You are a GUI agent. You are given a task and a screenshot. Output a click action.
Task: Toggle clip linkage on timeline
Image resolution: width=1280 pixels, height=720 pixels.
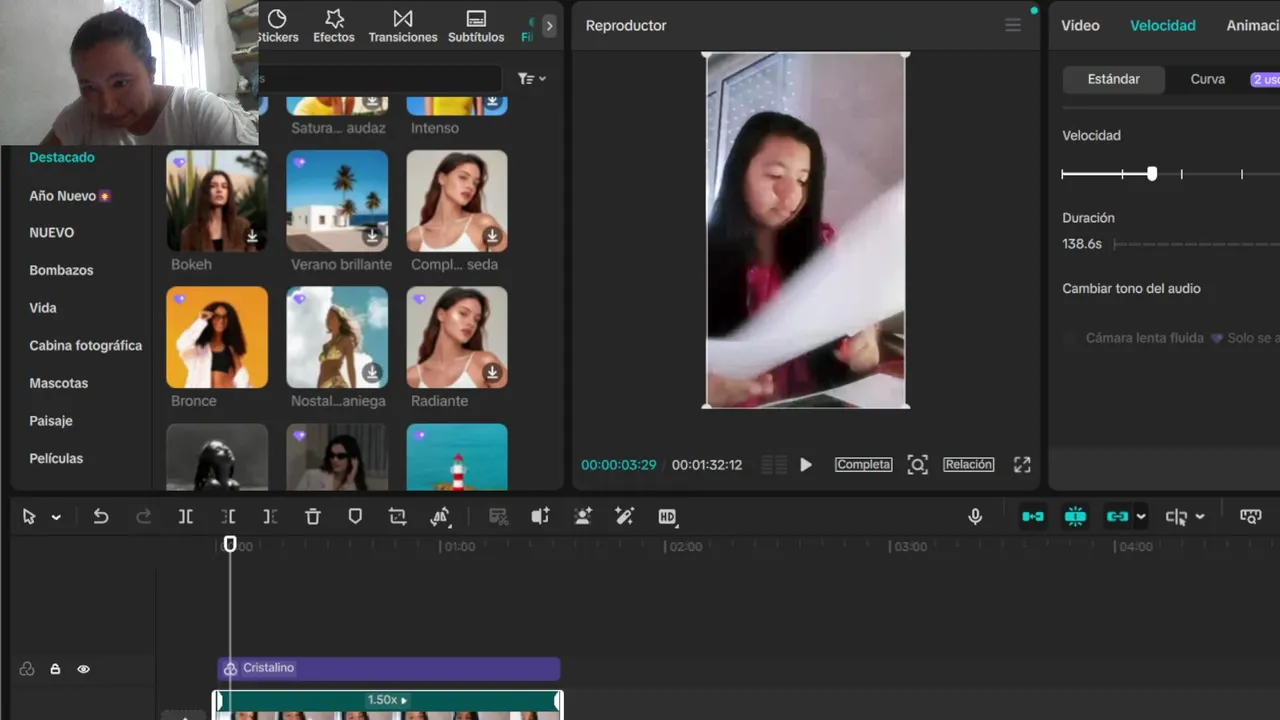tap(1117, 517)
